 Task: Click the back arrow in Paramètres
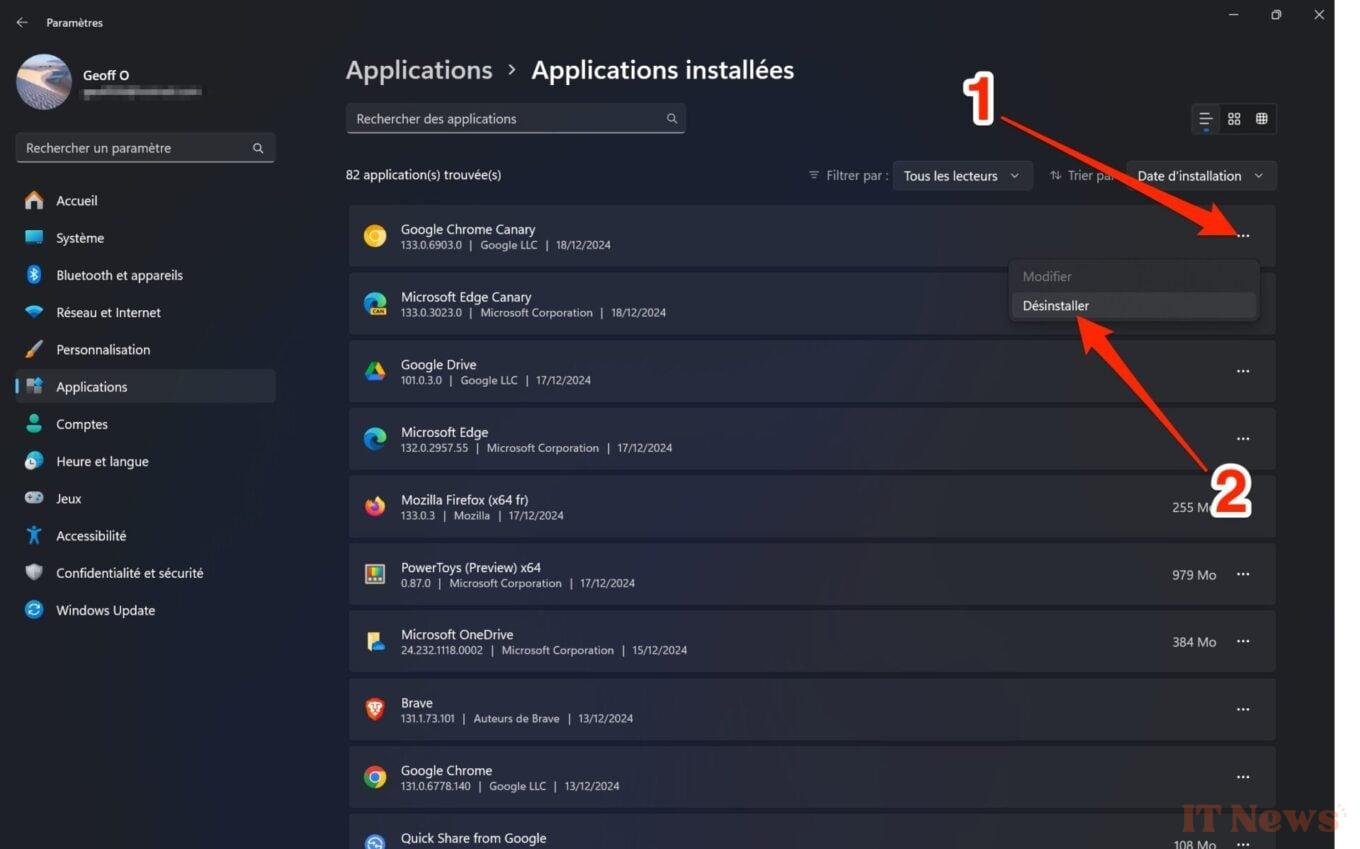pyautogui.click(x=22, y=22)
